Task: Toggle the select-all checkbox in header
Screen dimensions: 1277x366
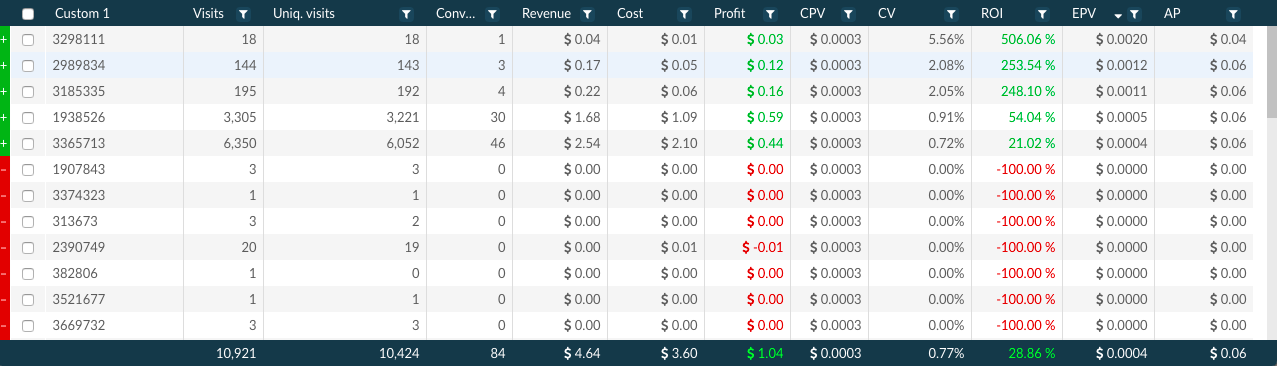Action: (x=28, y=14)
